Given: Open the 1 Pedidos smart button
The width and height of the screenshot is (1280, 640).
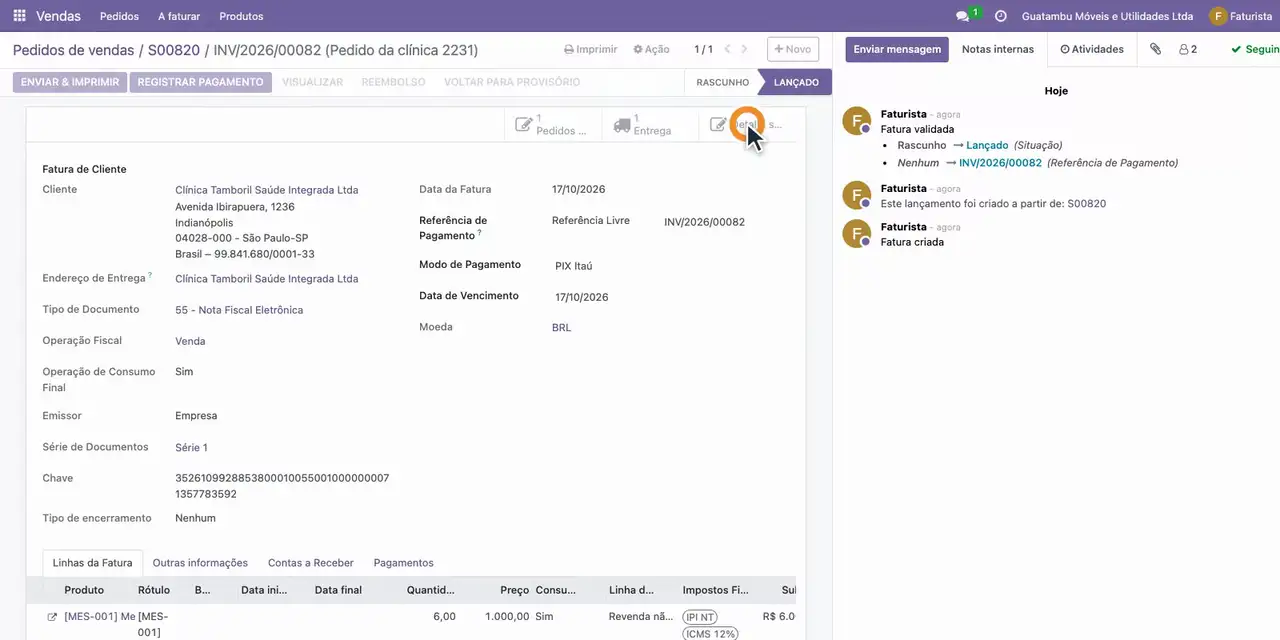Looking at the screenshot, I should click(x=552, y=125).
